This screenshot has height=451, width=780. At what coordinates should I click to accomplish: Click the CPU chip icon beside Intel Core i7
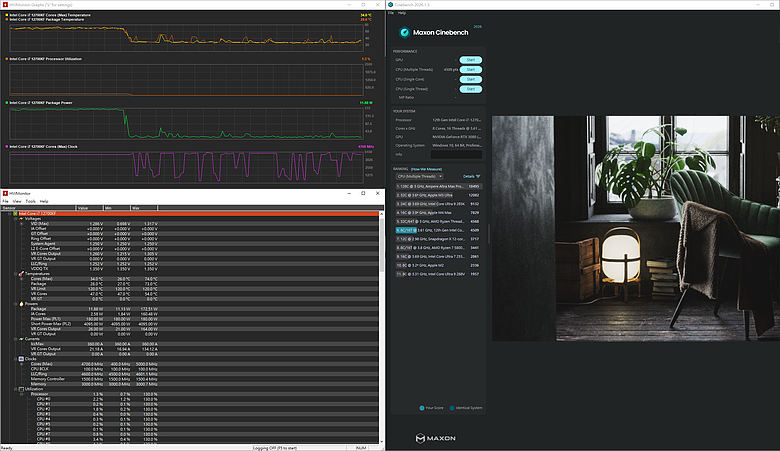click(x=15, y=213)
